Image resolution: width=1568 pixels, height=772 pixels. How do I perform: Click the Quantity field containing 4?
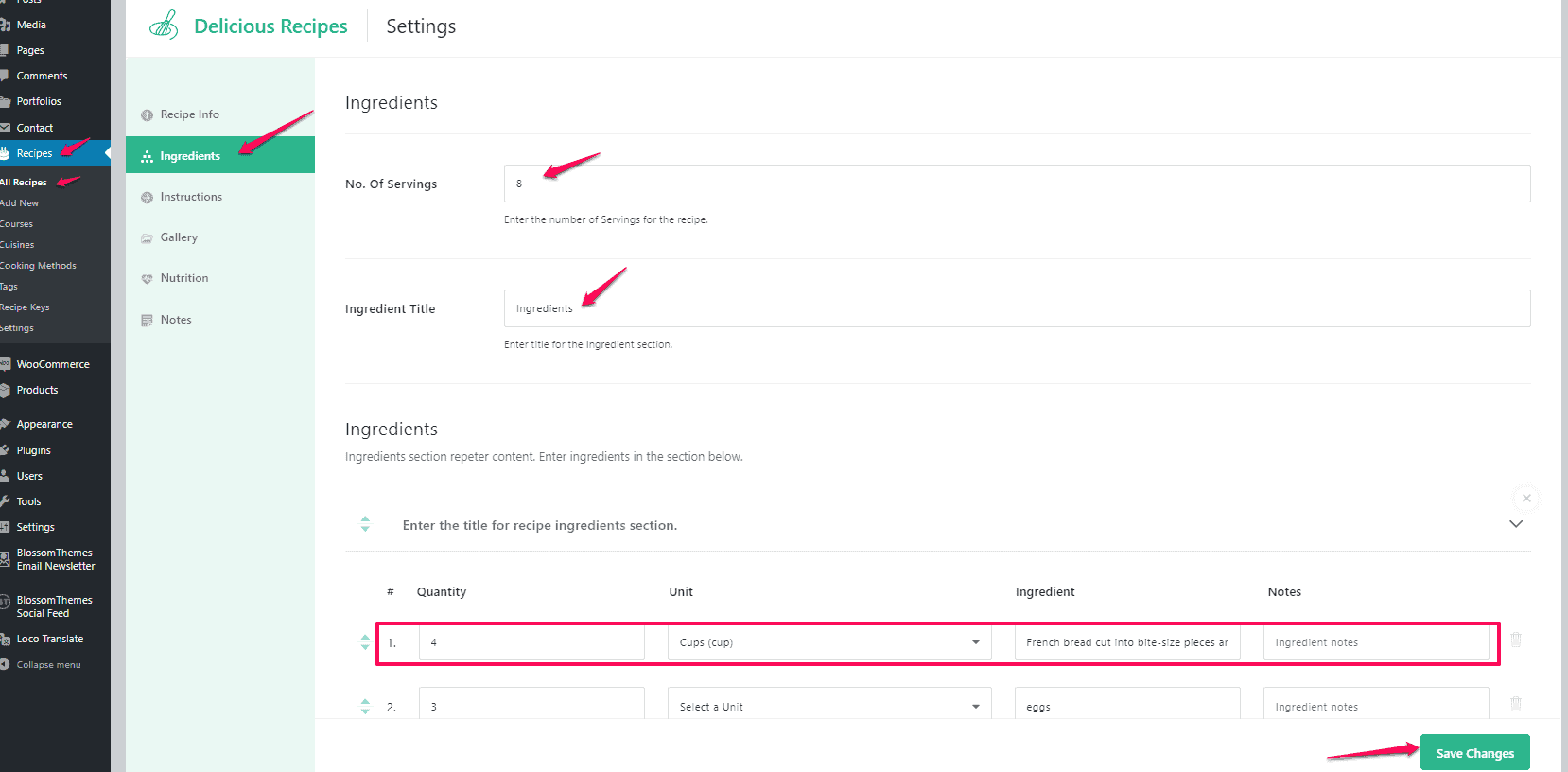531,642
